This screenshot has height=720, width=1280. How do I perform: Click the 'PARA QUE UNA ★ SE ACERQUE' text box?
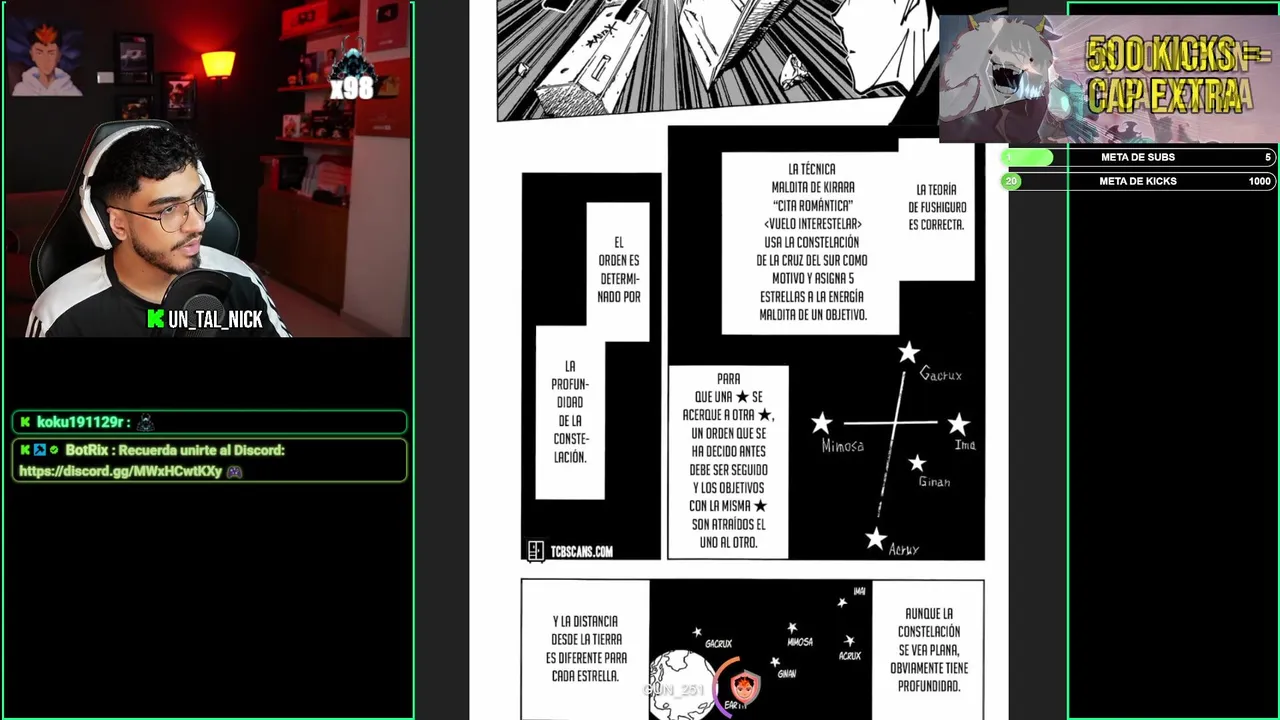pos(728,461)
